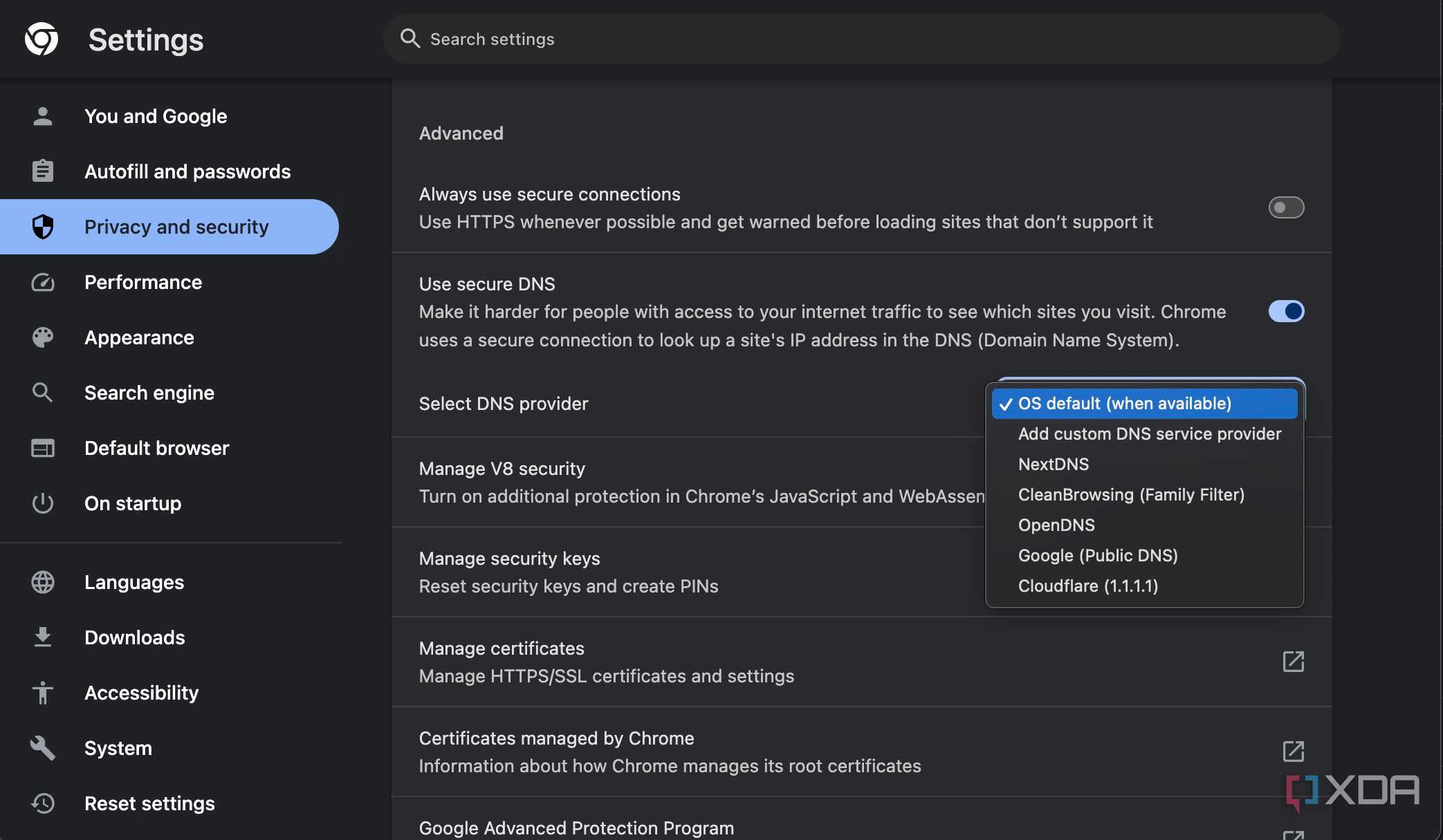Go to Default browser settings
The image size is (1443, 840).
point(169,448)
